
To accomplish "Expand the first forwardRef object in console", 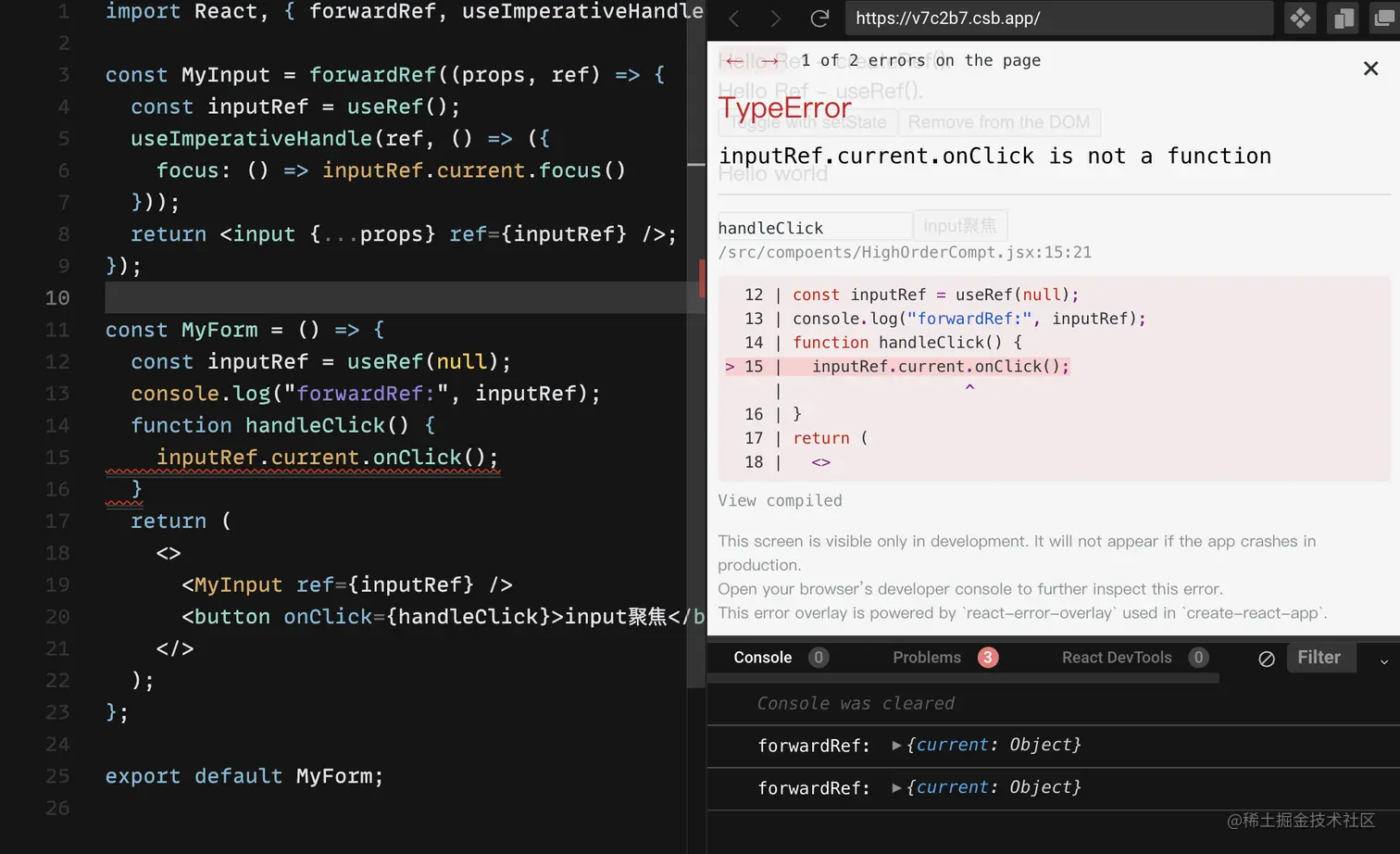I will tap(896, 745).
